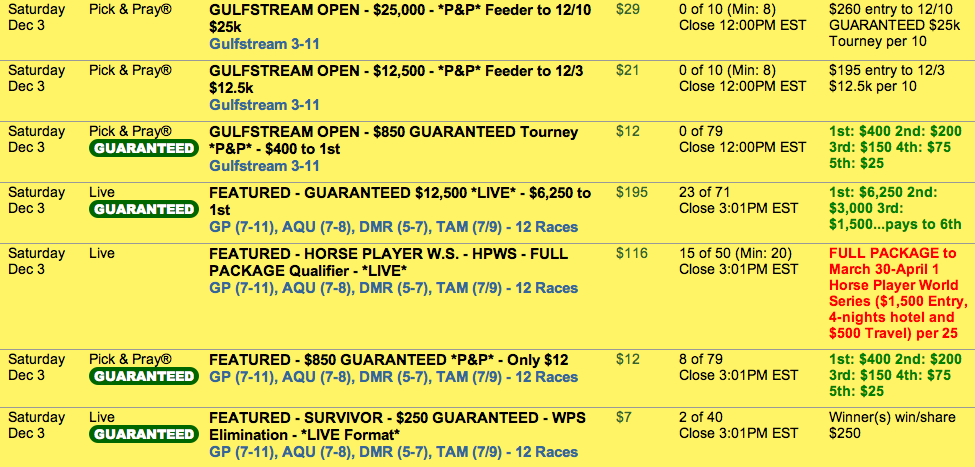The width and height of the screenshot is (975, 467).
Task: Click the $7 entry fee
Action: tap(624, 417)
